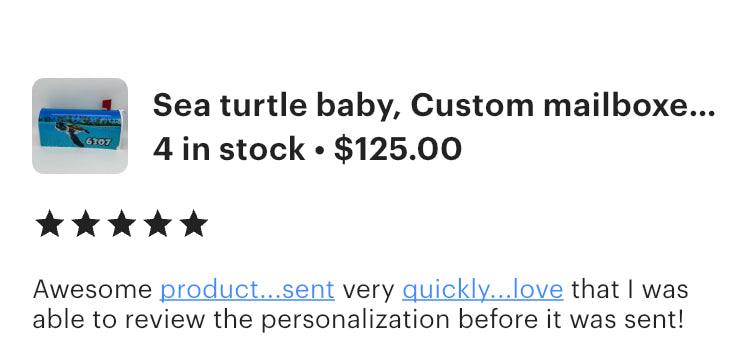750x364 pixels.
Task: Click the fifth rating star
Action: [x=194, y=223]
